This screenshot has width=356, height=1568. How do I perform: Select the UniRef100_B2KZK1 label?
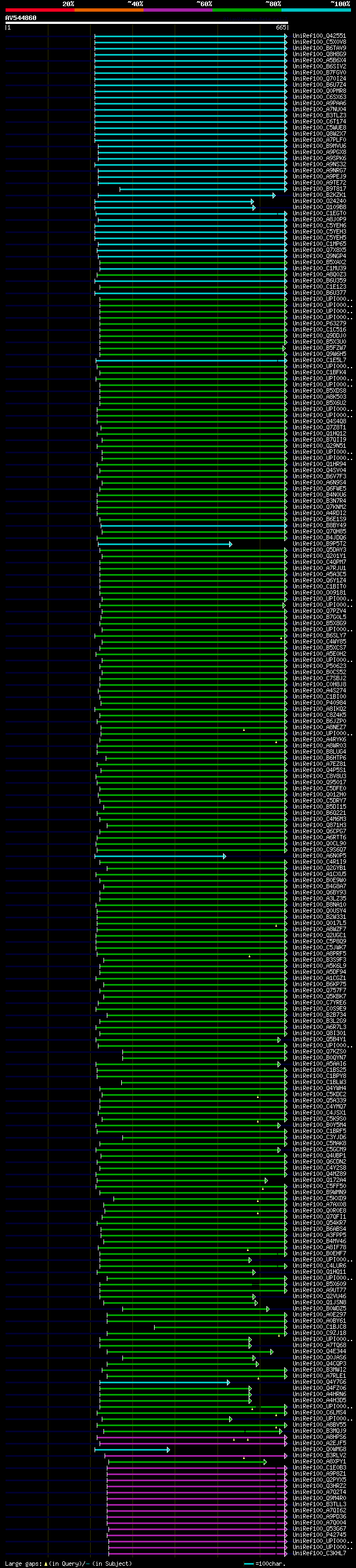(319, 195)
